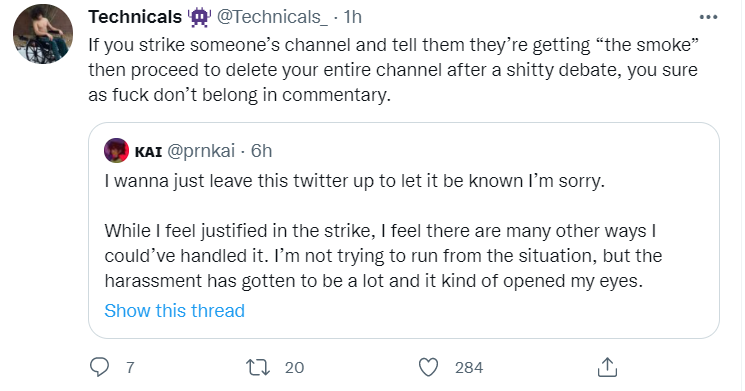Click the 1h tweet timestamp
Screen dimensions: 745x391
[353, 17]
